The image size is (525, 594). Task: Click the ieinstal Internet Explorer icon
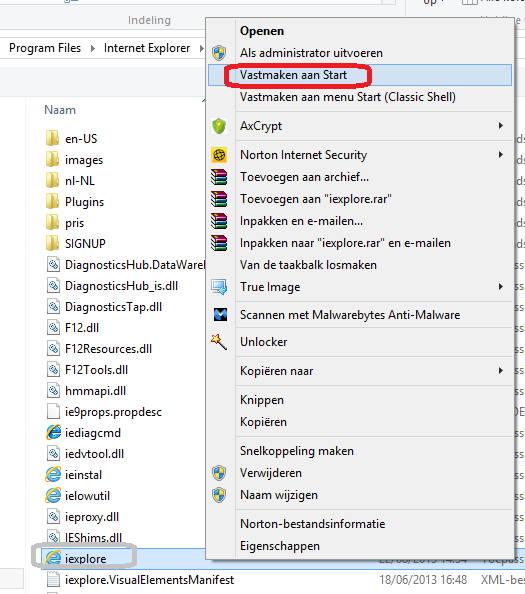tap(53, 474)
